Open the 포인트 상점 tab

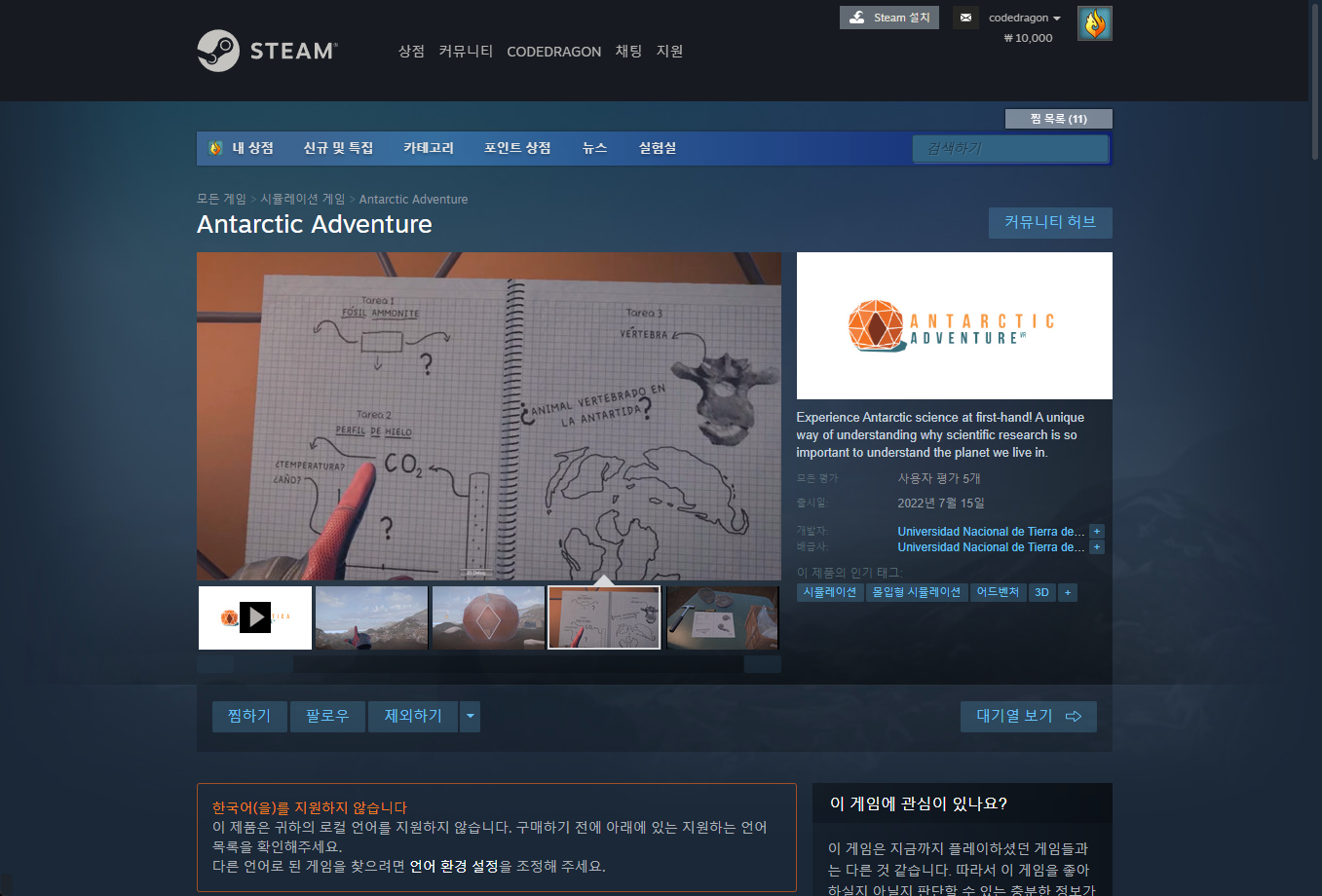click(517, 148)
